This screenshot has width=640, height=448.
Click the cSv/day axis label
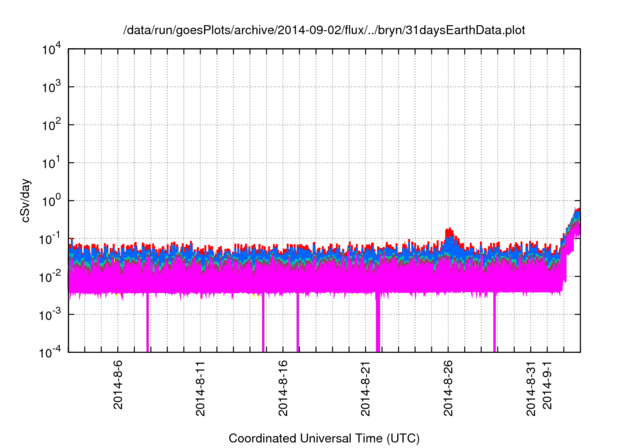coord(26,200)
